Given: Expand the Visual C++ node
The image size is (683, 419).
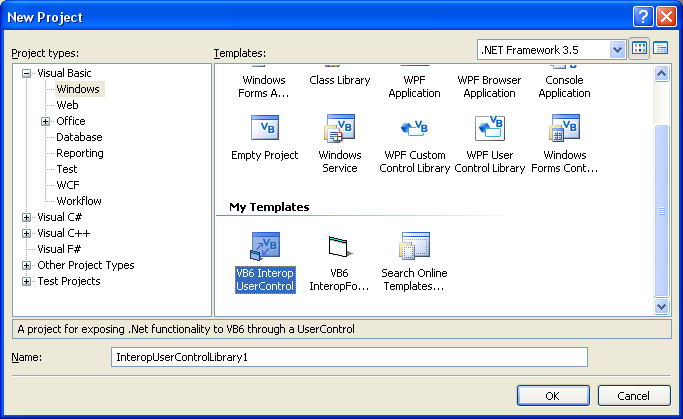Looking at the screenshot, I should pos(27,233).
